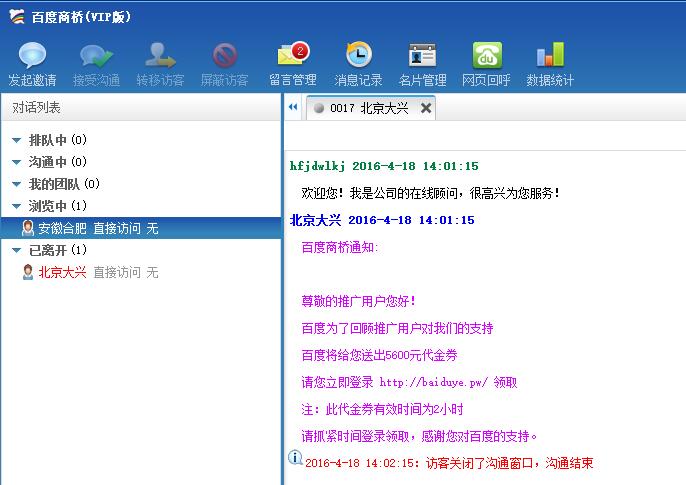The width and height of the screenshot is (686, 485).
Task: Click the 此代金券有效时间为2小时 note line
Action: pyautogui.click(x=382, y=409)
